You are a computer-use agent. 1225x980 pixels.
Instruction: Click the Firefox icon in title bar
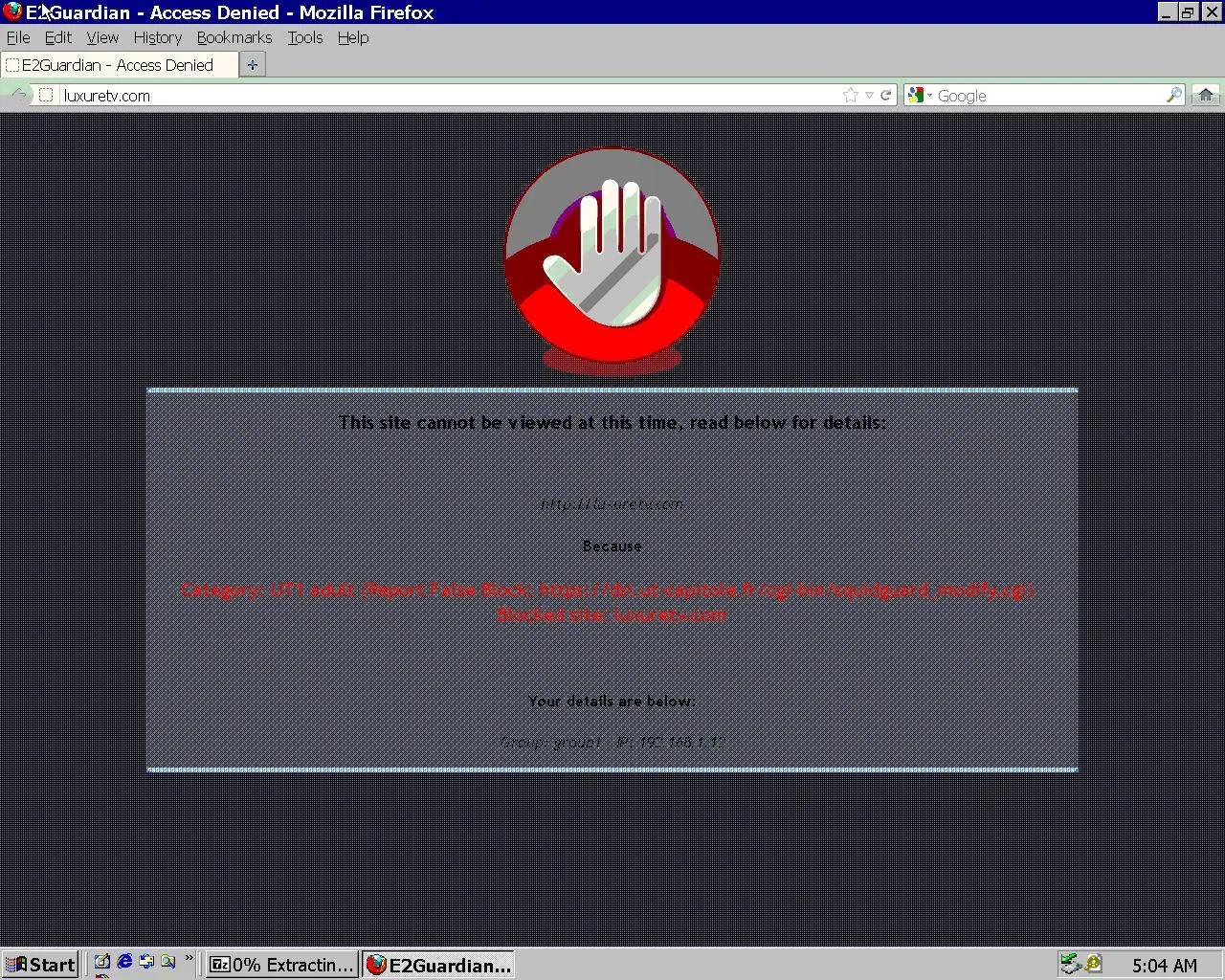12,12
